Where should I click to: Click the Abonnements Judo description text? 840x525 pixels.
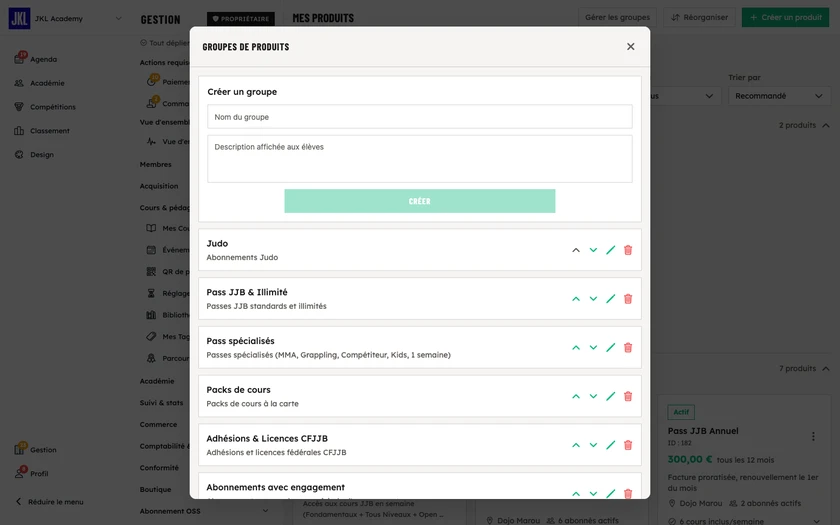click(242, 257)
